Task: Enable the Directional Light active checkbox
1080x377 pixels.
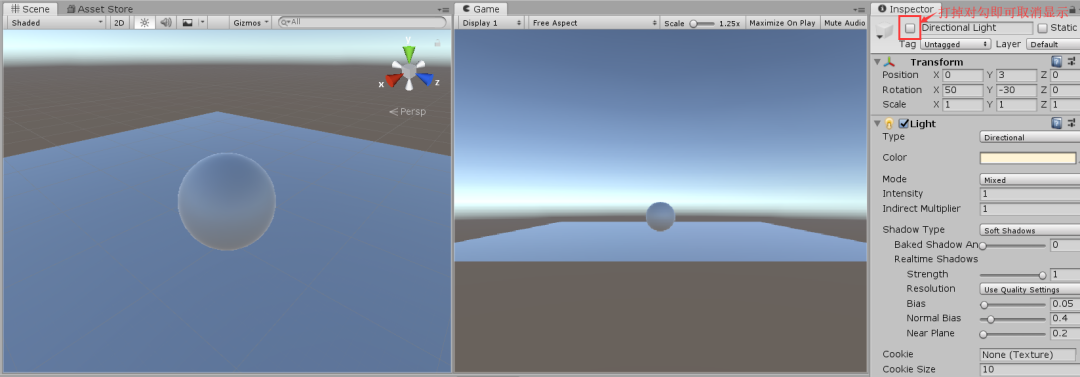Action: coord(910,28)
